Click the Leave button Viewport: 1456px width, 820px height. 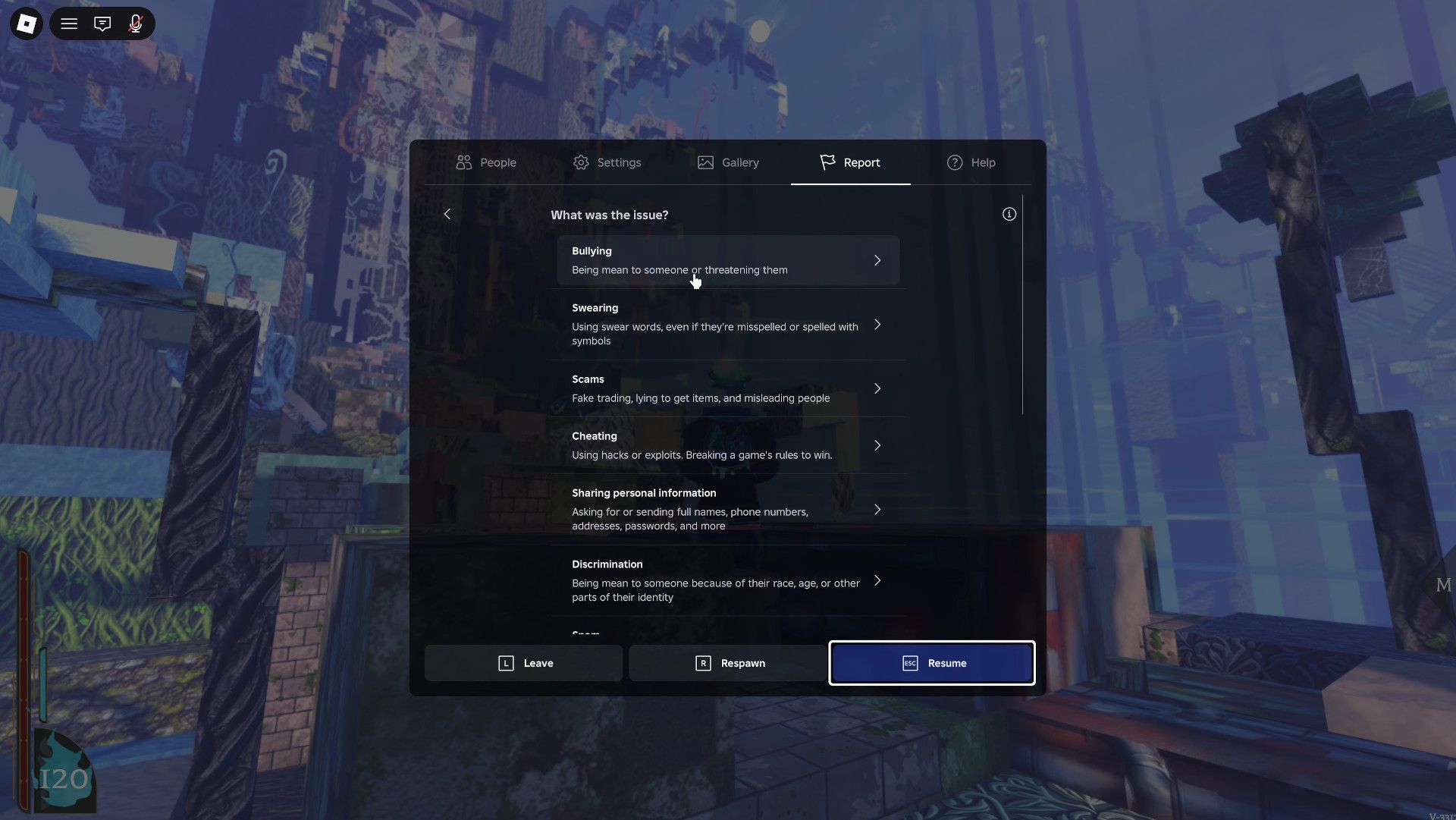[524, 663]
